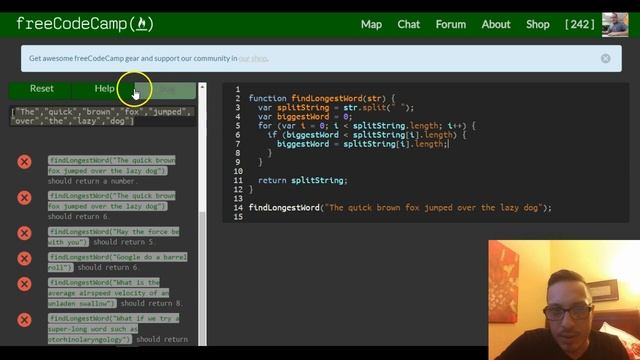Click line number 15 in editor gutter
The height and width of the screenshot is (360, 640).
point(238,217)
